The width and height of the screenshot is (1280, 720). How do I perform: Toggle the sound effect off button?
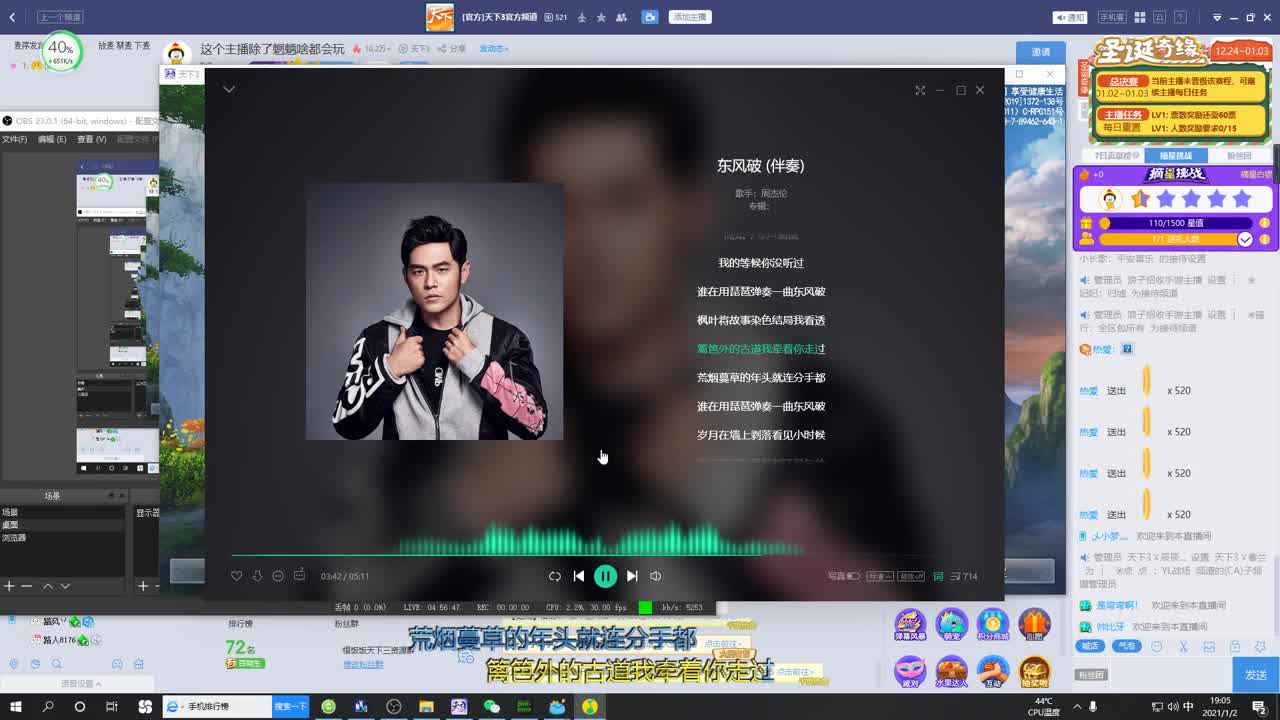pos(911,576)
